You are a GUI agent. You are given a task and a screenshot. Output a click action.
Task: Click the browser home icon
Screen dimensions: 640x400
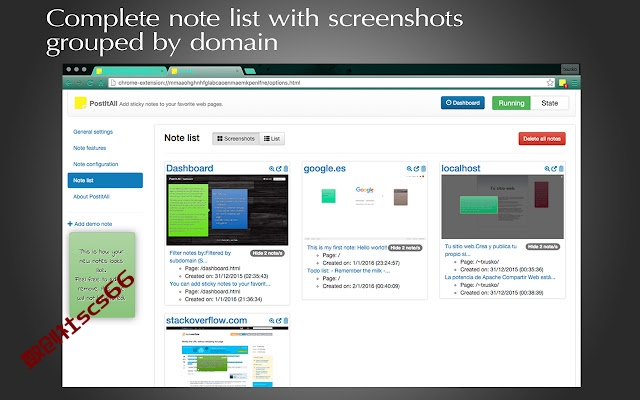[100, 83]
